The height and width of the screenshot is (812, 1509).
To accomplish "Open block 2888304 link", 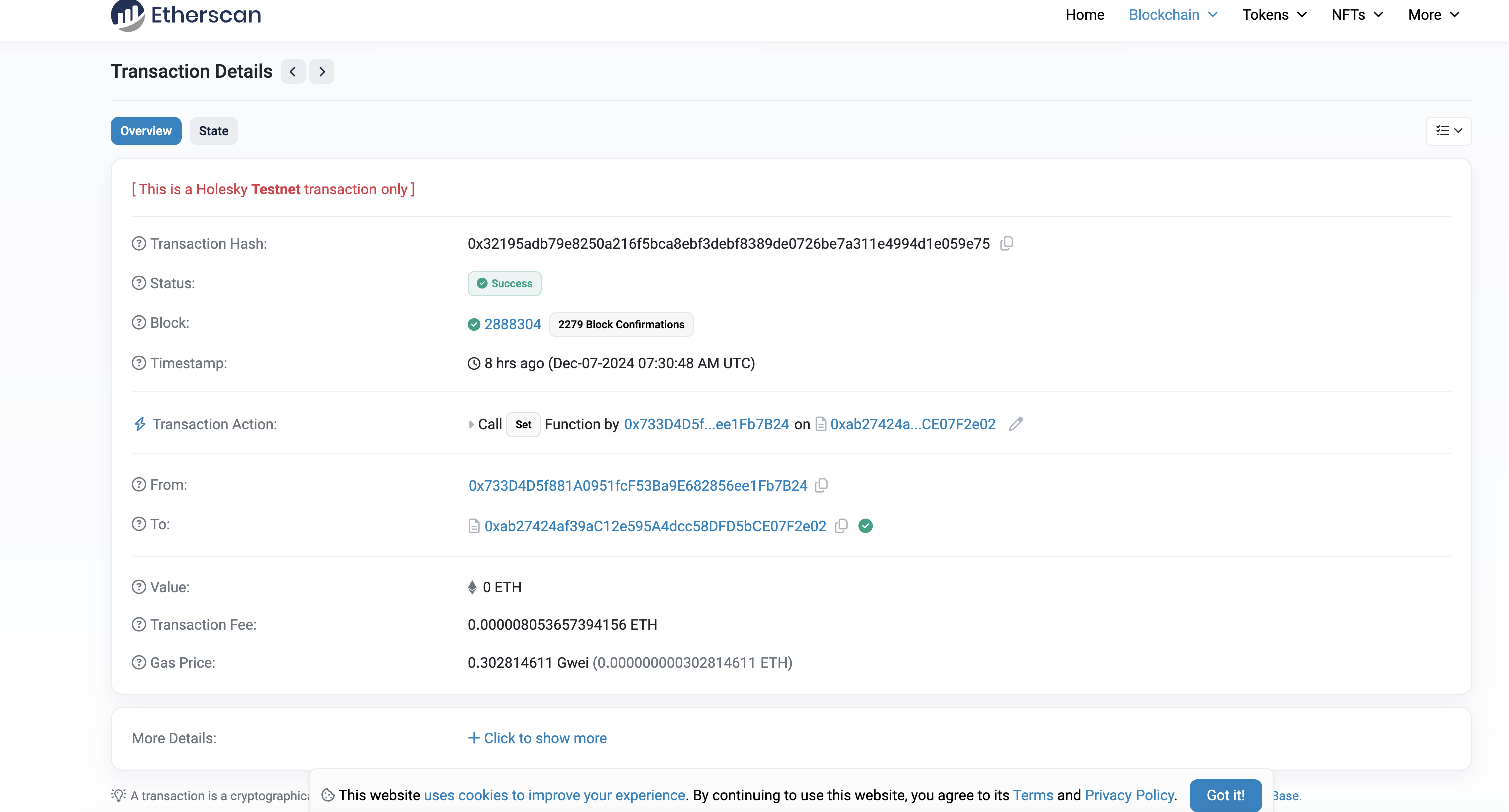I will 513,324.
